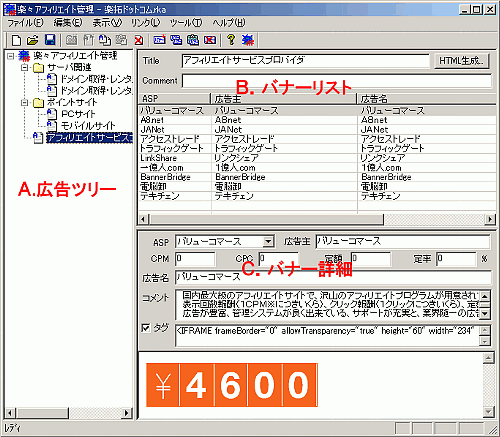
Task: Open help via yellow question mark icon
Action: 231,40
